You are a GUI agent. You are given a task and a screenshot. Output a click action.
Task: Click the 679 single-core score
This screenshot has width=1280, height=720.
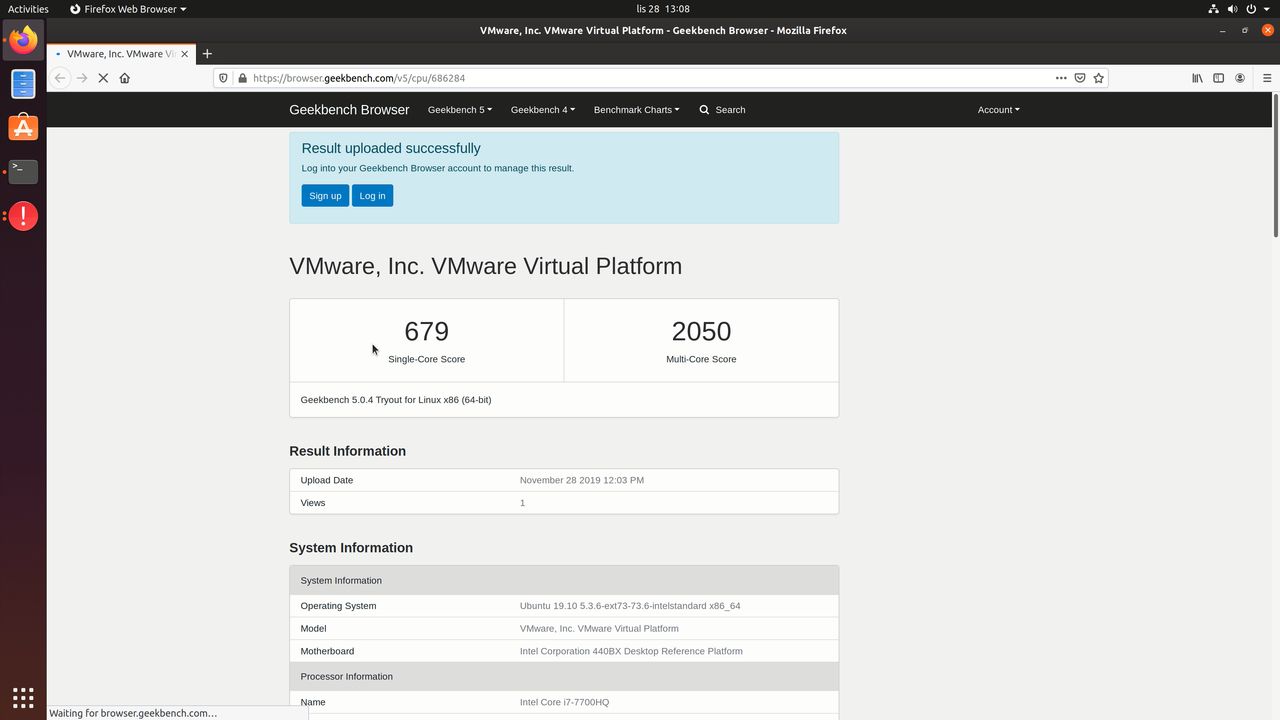tap(426, 331)
